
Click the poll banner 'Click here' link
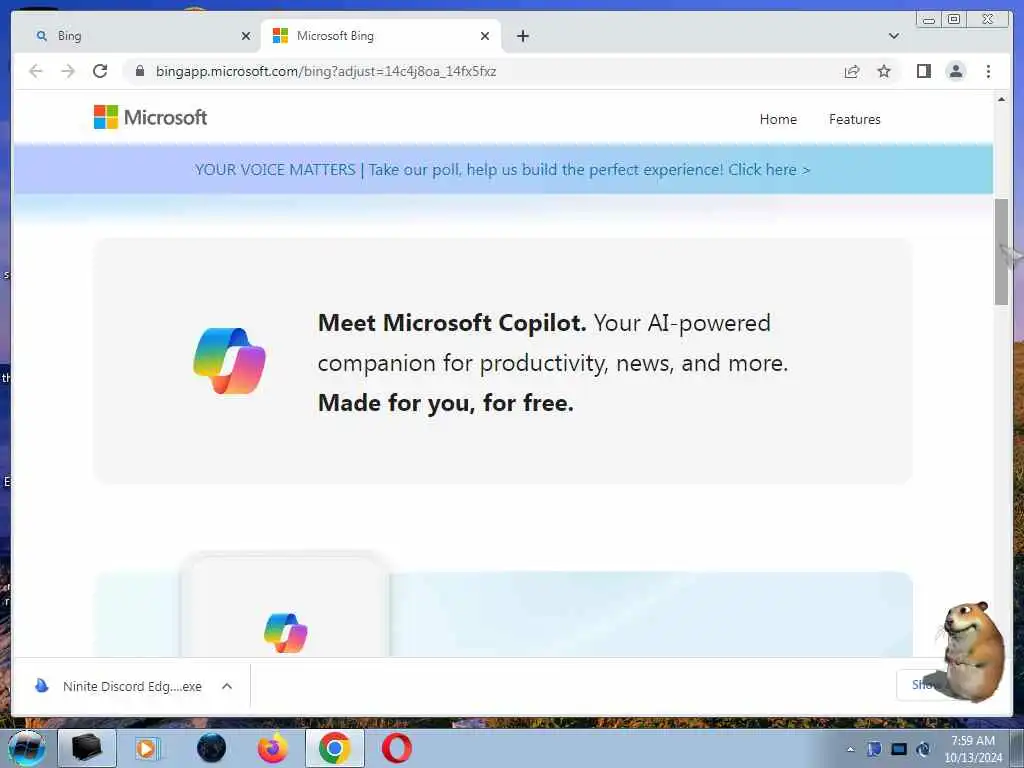[x=769, y=170]
